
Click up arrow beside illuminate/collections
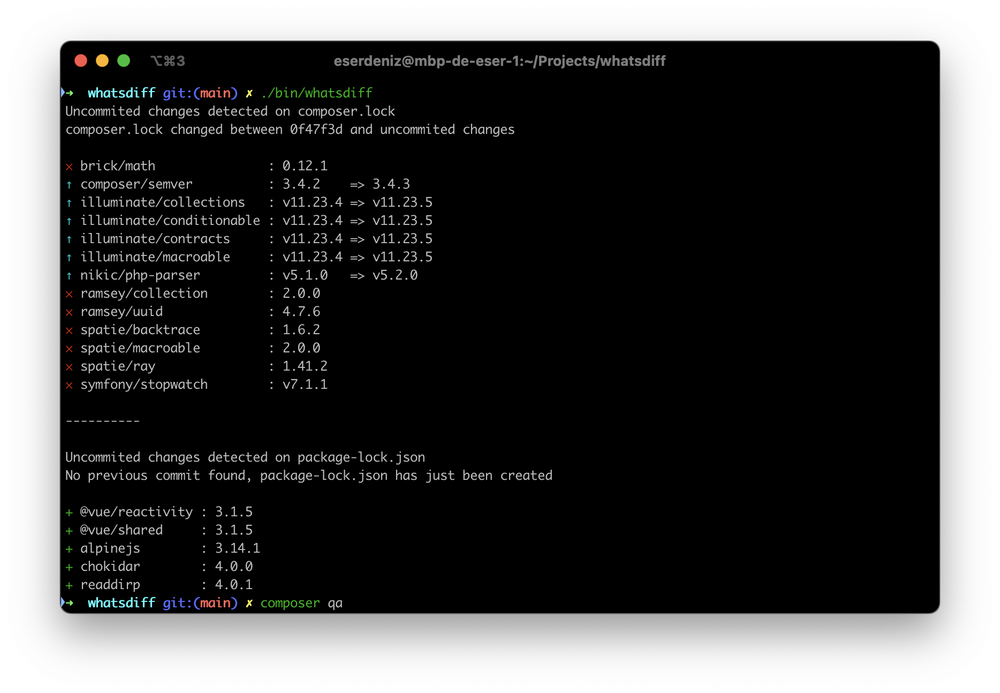69,203
